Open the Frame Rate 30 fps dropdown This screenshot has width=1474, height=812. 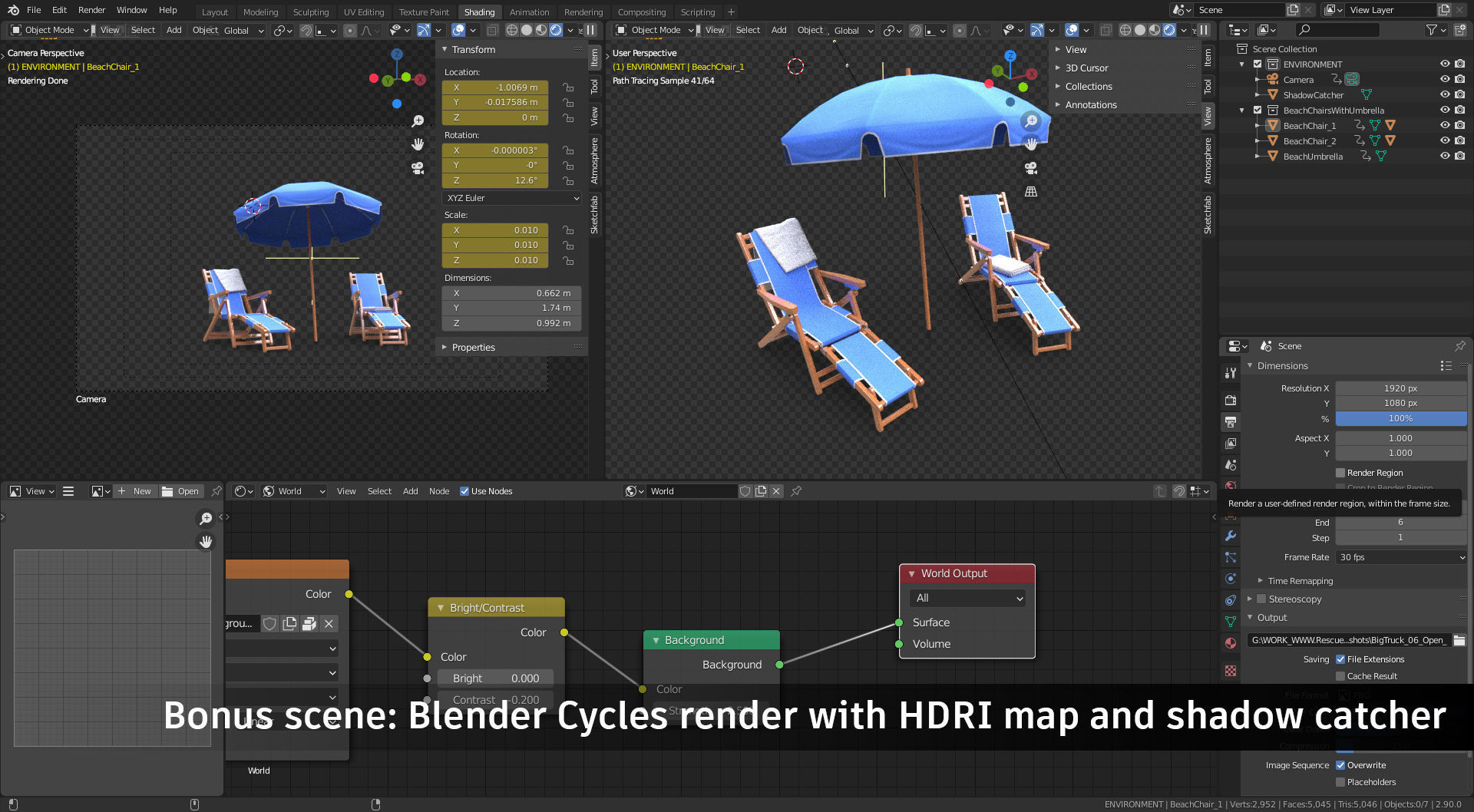1401,557
